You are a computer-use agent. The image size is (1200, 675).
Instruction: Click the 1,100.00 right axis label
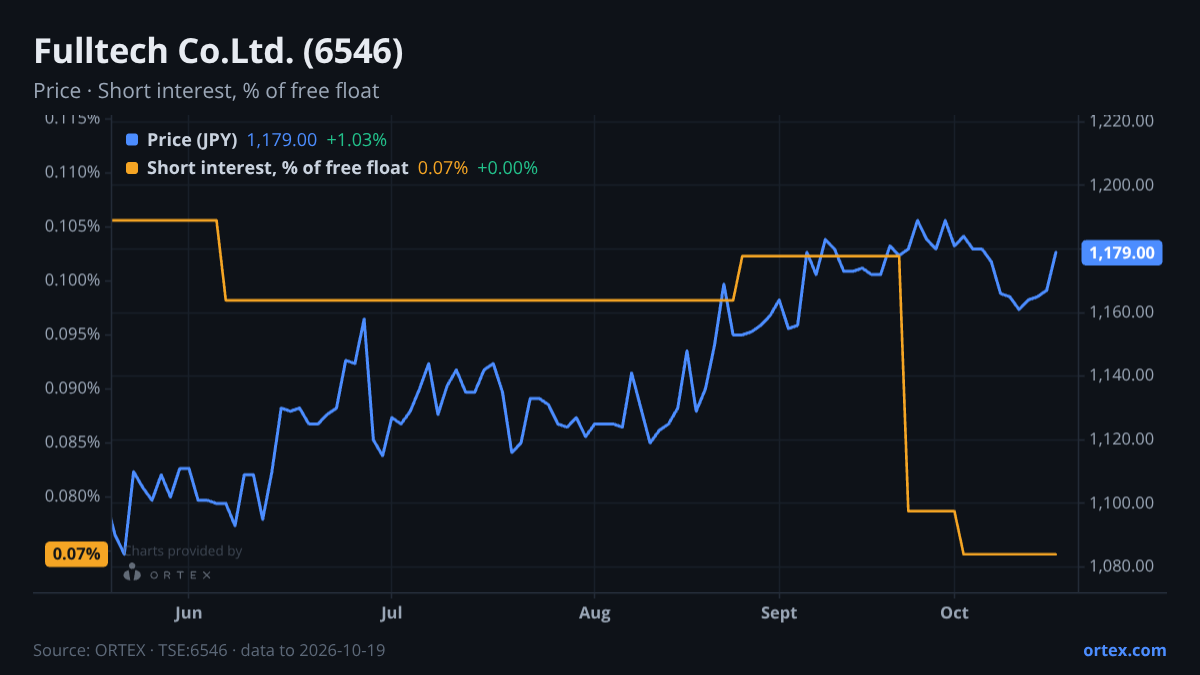point(1122,502)
